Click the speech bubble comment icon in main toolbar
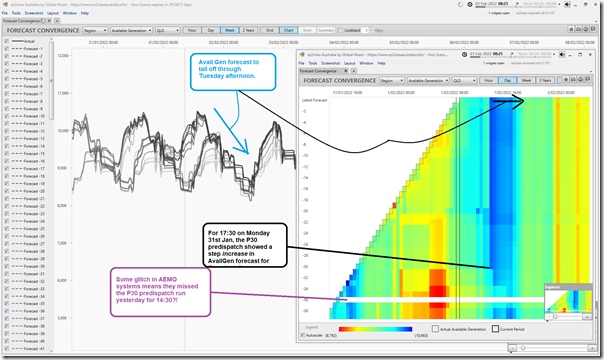This screenshot has height=360, width=604. pos(592,29)
